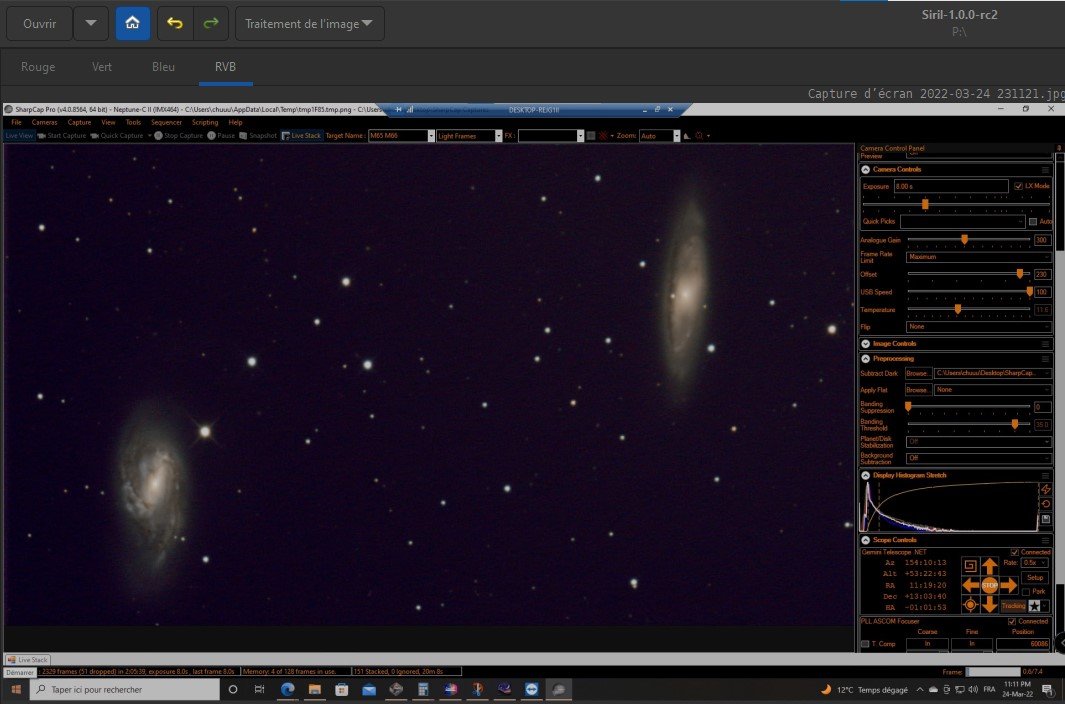1065x704 pixels.
Task: Click the Quick Capture toolbar button
Action: 117,136
